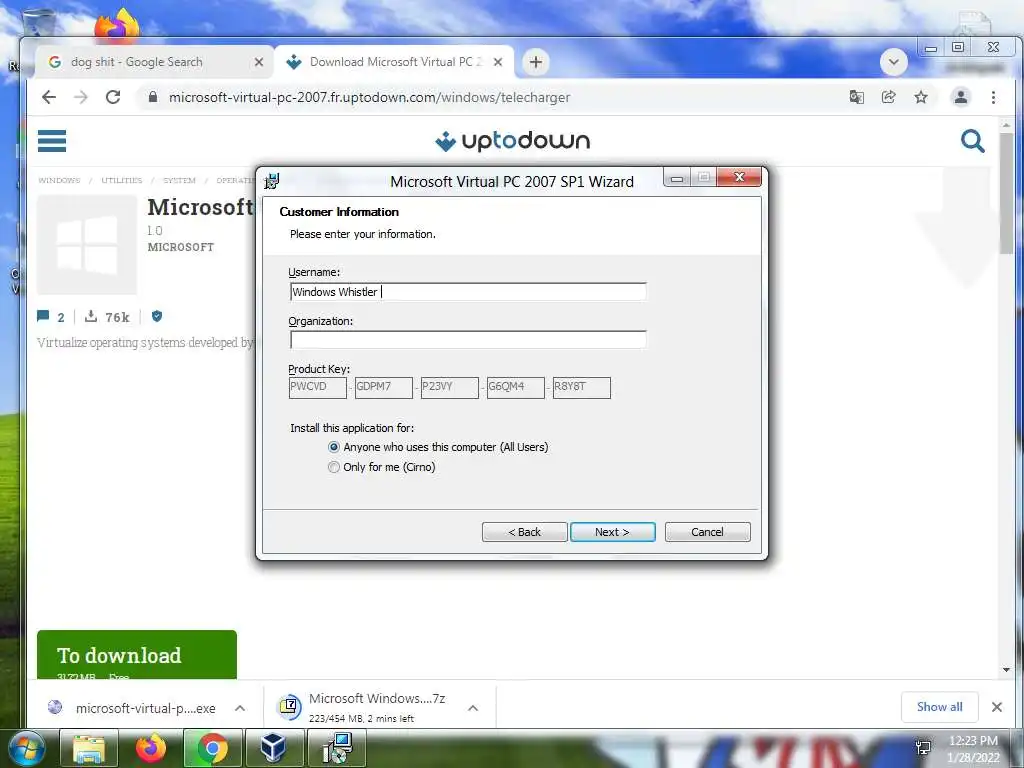
Task: Click the MICROSOFT developer link
Action: click(181, 248)
